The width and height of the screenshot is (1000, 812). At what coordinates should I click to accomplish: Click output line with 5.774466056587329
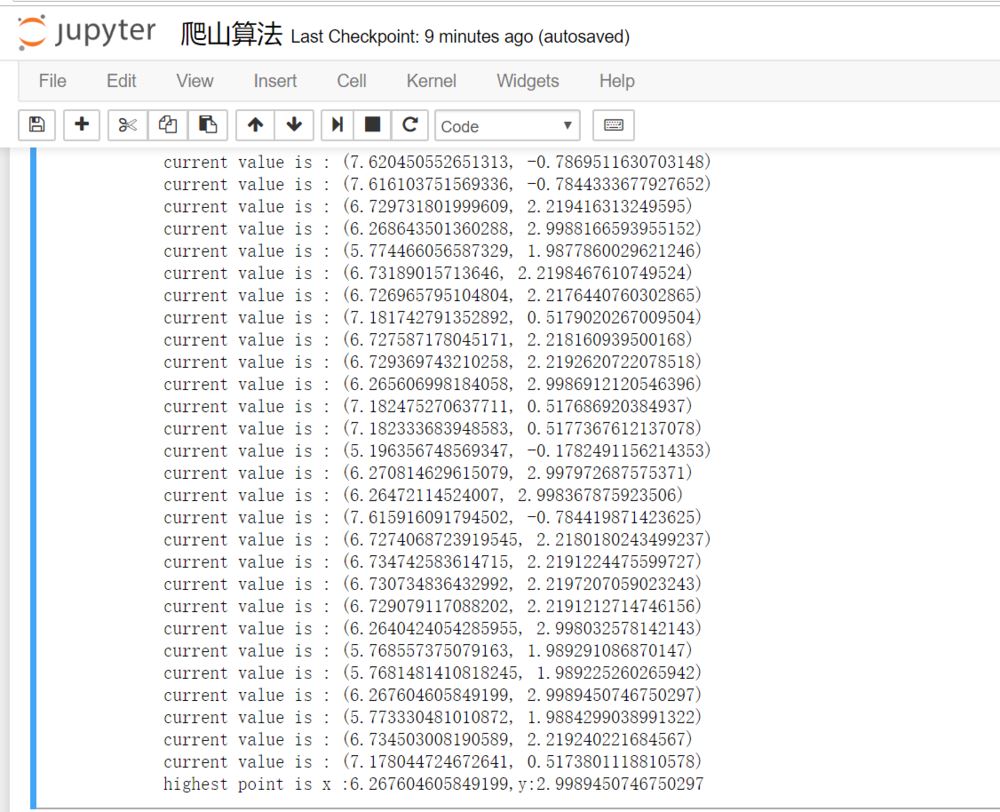(432, 251)
